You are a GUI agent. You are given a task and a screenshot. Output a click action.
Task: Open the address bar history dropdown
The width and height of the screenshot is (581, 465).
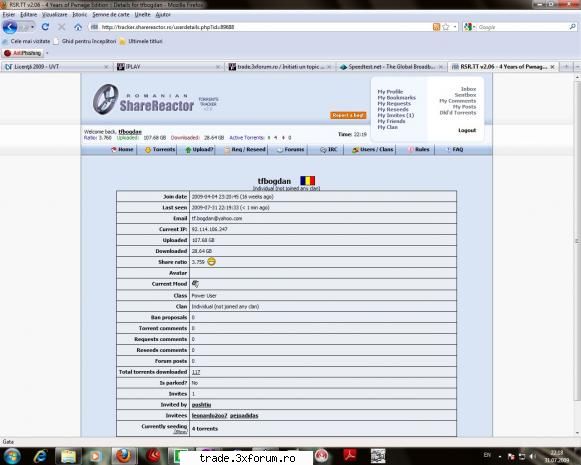pos(455,27)
